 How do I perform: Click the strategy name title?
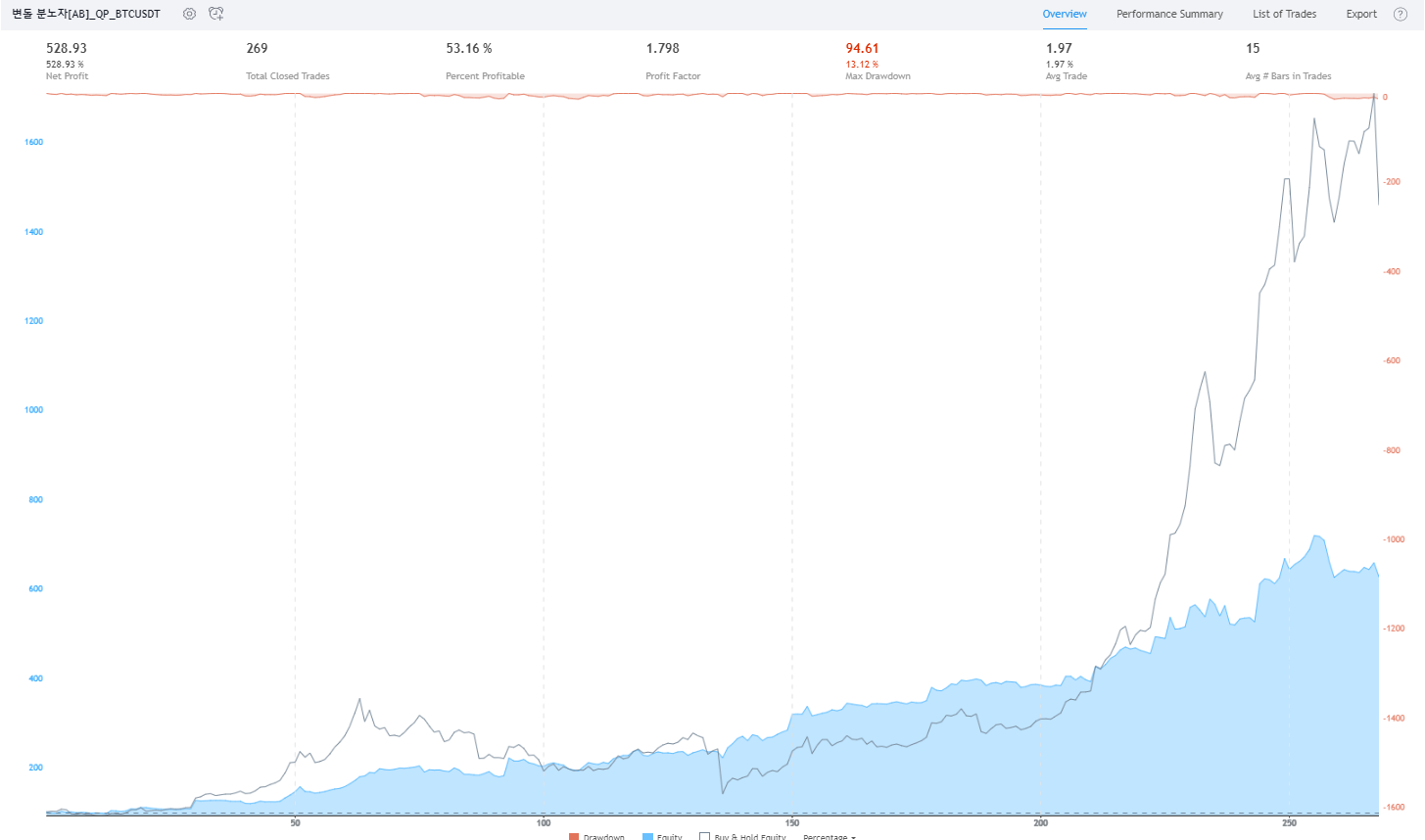86,14
